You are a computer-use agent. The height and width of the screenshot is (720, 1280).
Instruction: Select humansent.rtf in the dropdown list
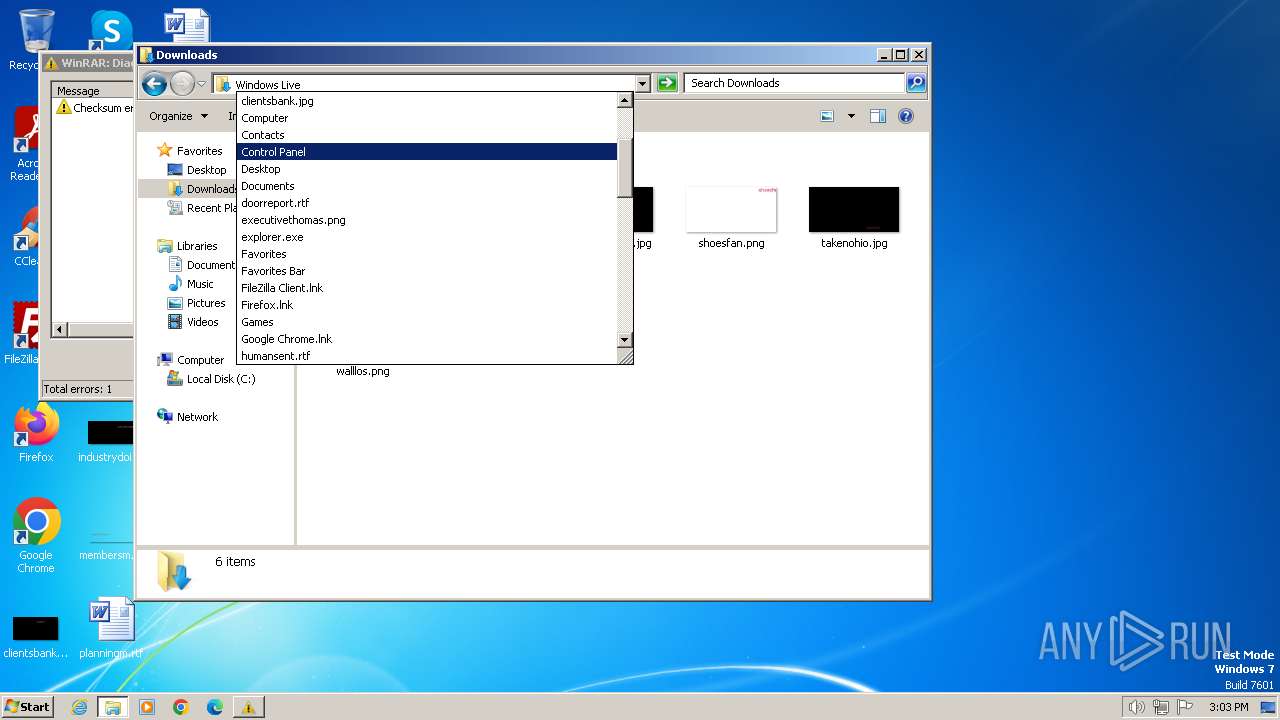427,356
